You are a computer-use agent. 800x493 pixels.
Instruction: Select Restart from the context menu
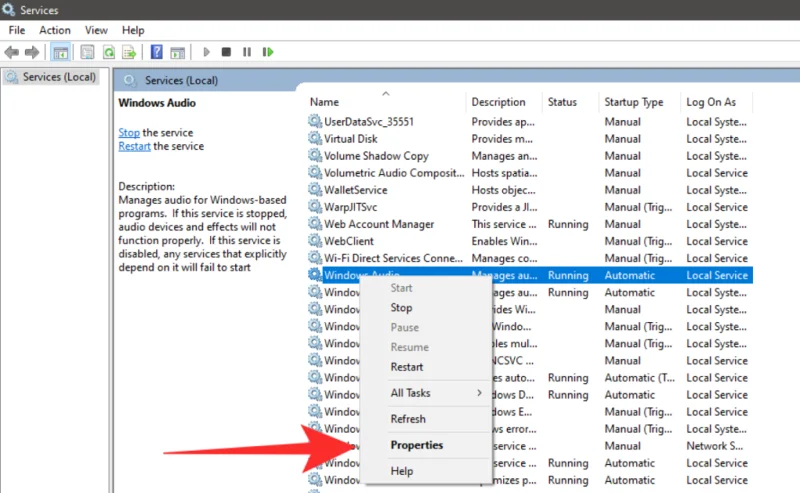click(x=407, y=367)
